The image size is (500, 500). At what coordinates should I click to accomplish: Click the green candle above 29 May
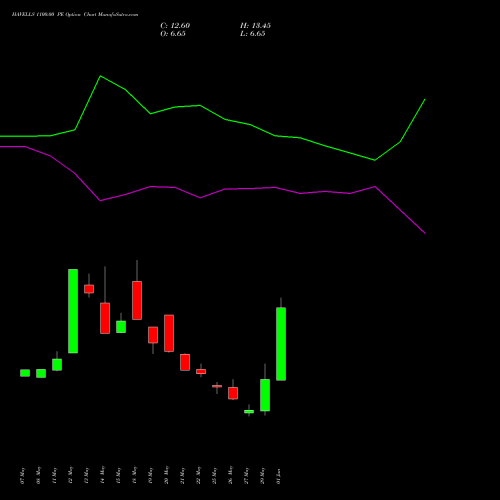pyautogui.click(x=265, y=395)
